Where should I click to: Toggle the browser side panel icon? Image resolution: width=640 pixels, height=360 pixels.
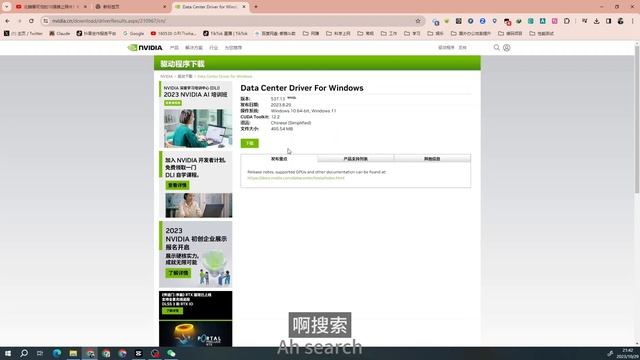tap(608, 21)
